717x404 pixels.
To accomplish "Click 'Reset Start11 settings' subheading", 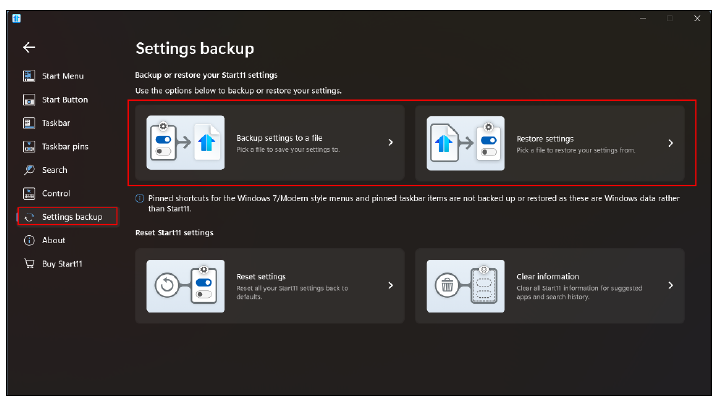I will point(174,233).
